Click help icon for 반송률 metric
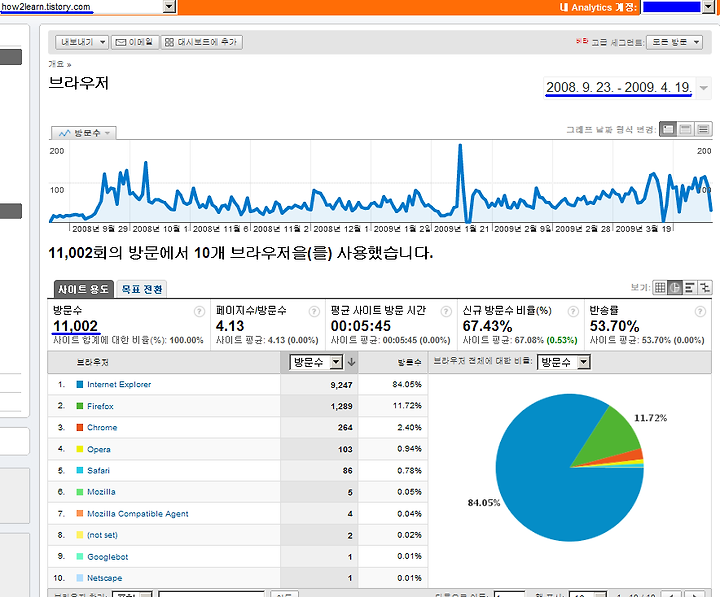720x597 pixels. click(x=700, y=311)
